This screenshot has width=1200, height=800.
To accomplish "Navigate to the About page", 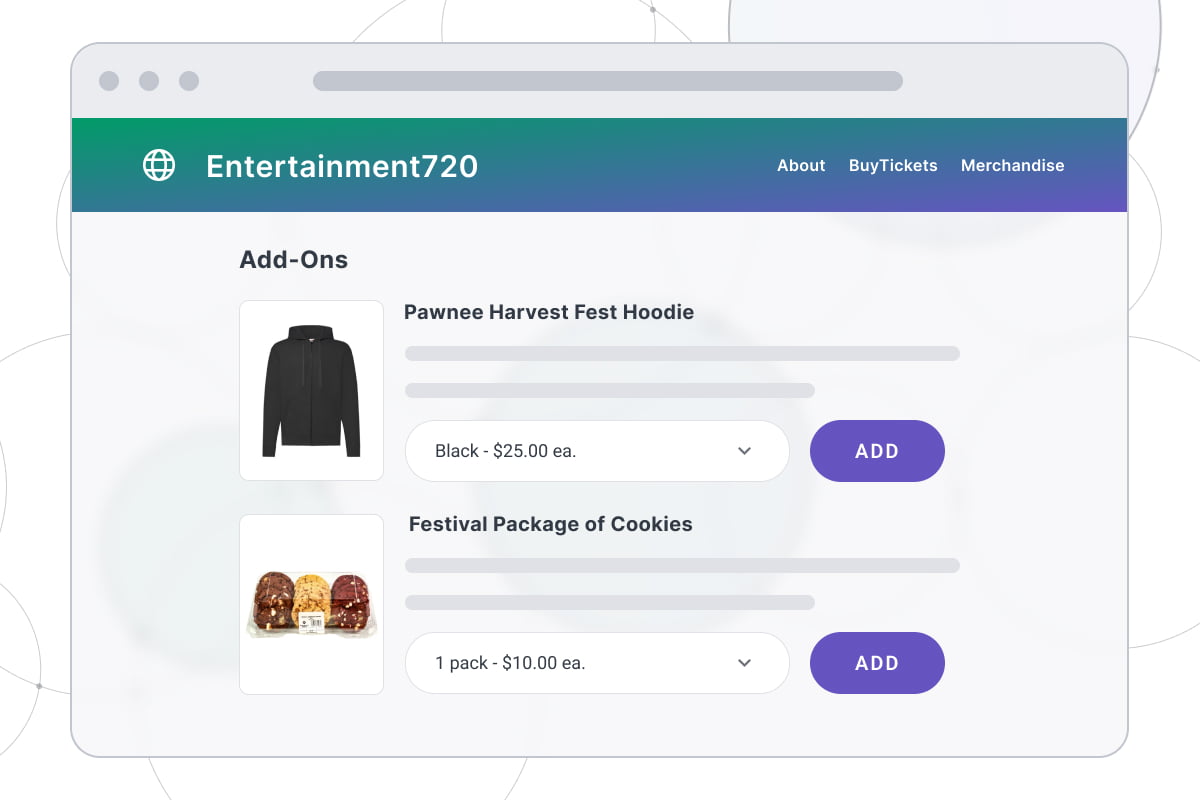I will tap(800, 165).
